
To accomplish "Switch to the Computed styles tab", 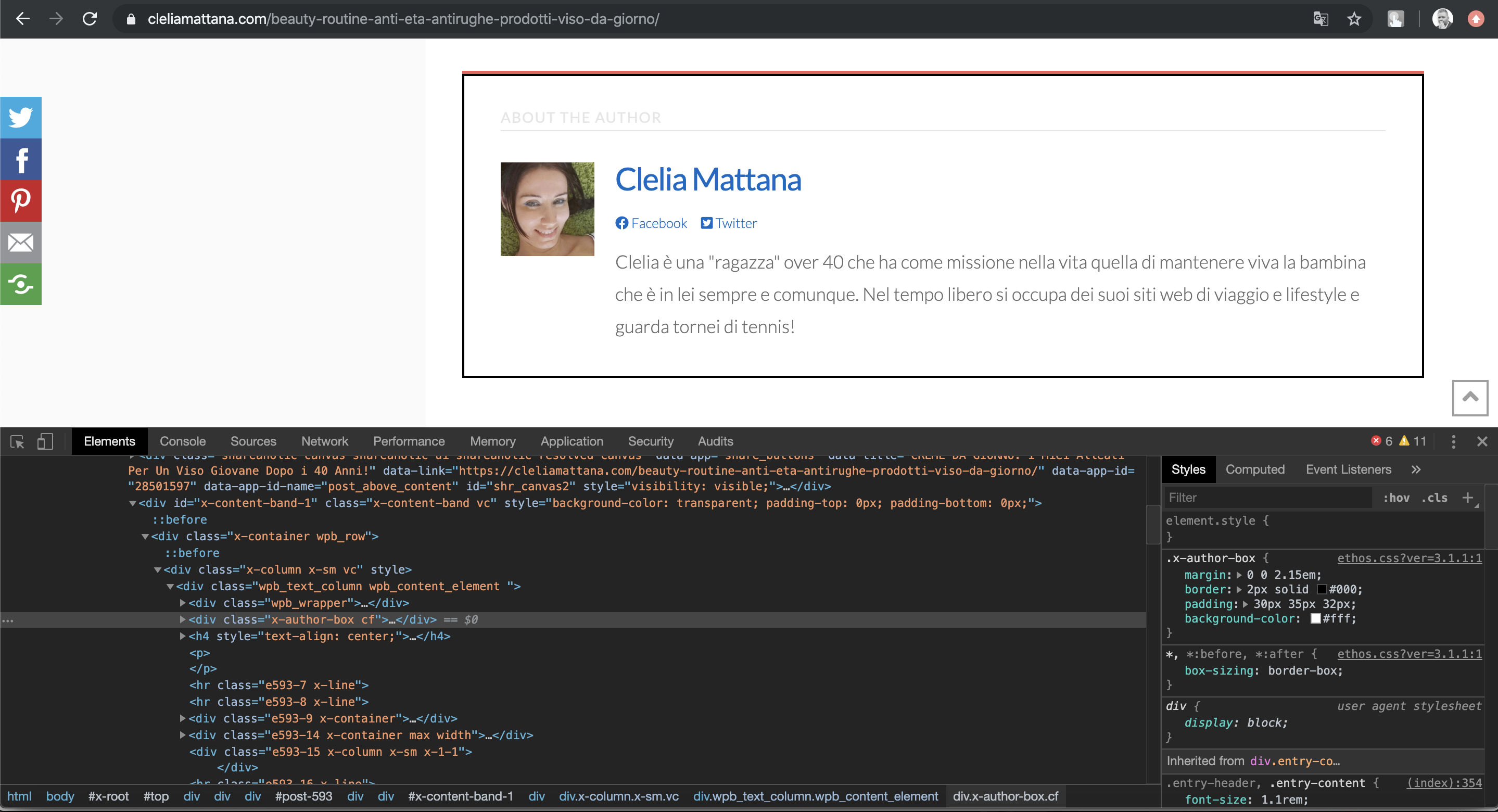I will (1255, 470).
